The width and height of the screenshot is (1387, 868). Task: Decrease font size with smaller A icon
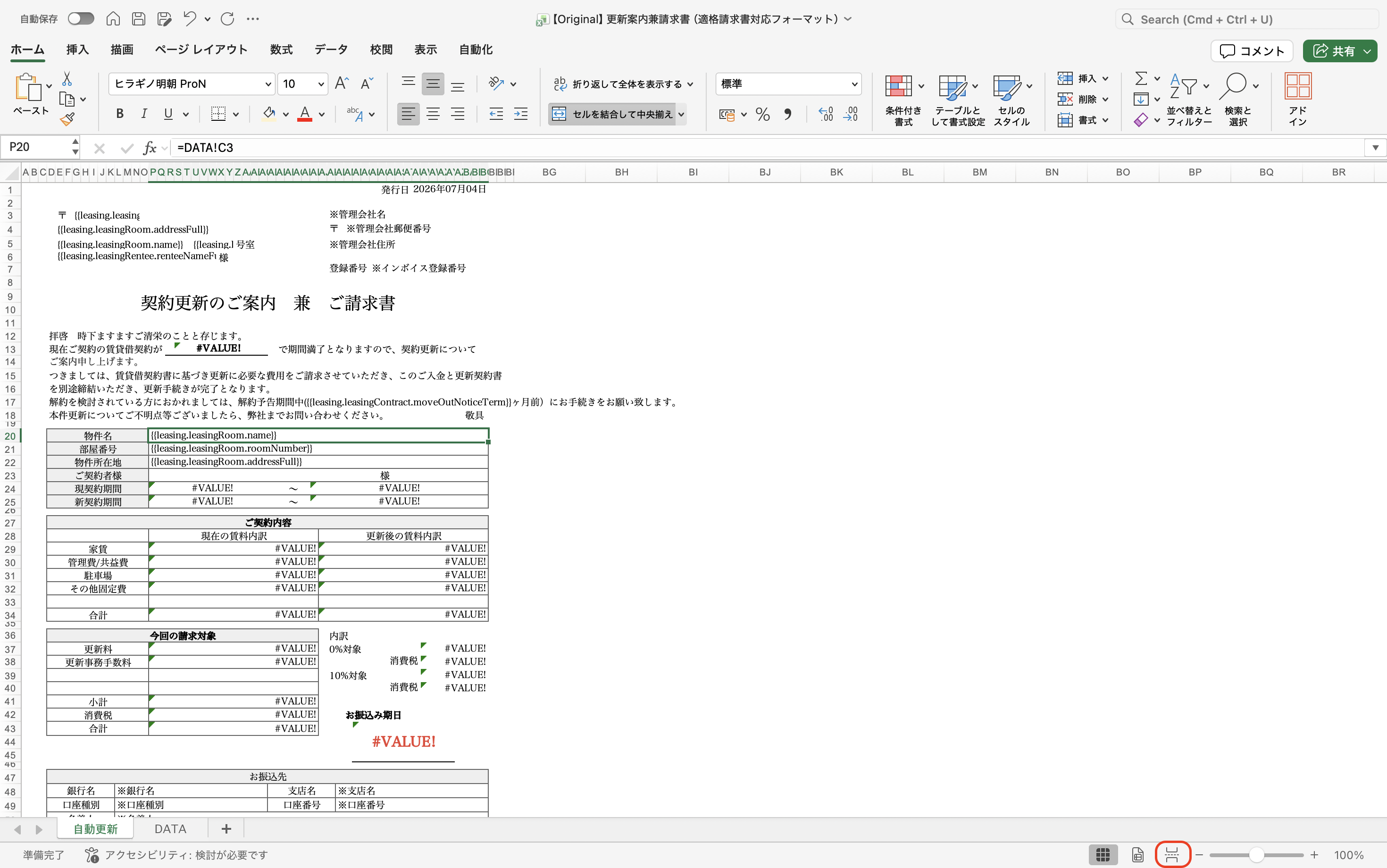coord(367,84)
